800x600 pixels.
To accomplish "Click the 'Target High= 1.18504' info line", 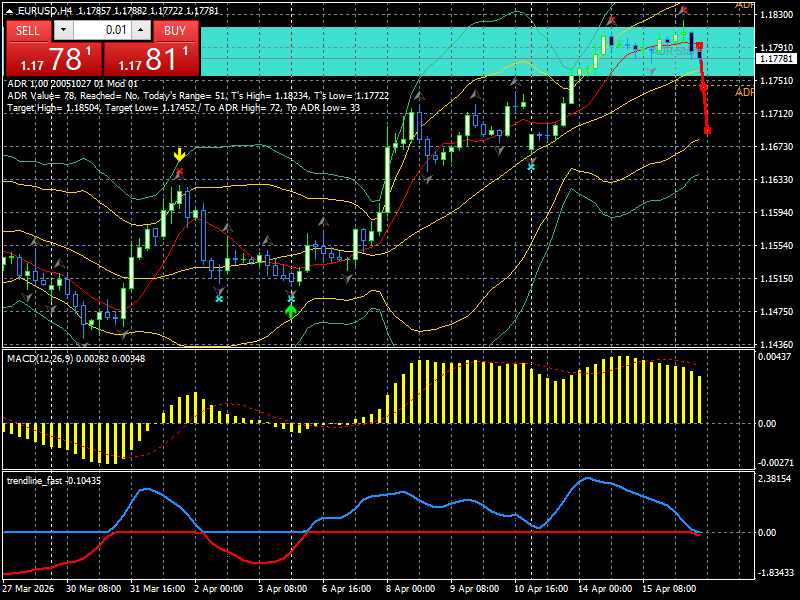I will (x=184, y=108).
